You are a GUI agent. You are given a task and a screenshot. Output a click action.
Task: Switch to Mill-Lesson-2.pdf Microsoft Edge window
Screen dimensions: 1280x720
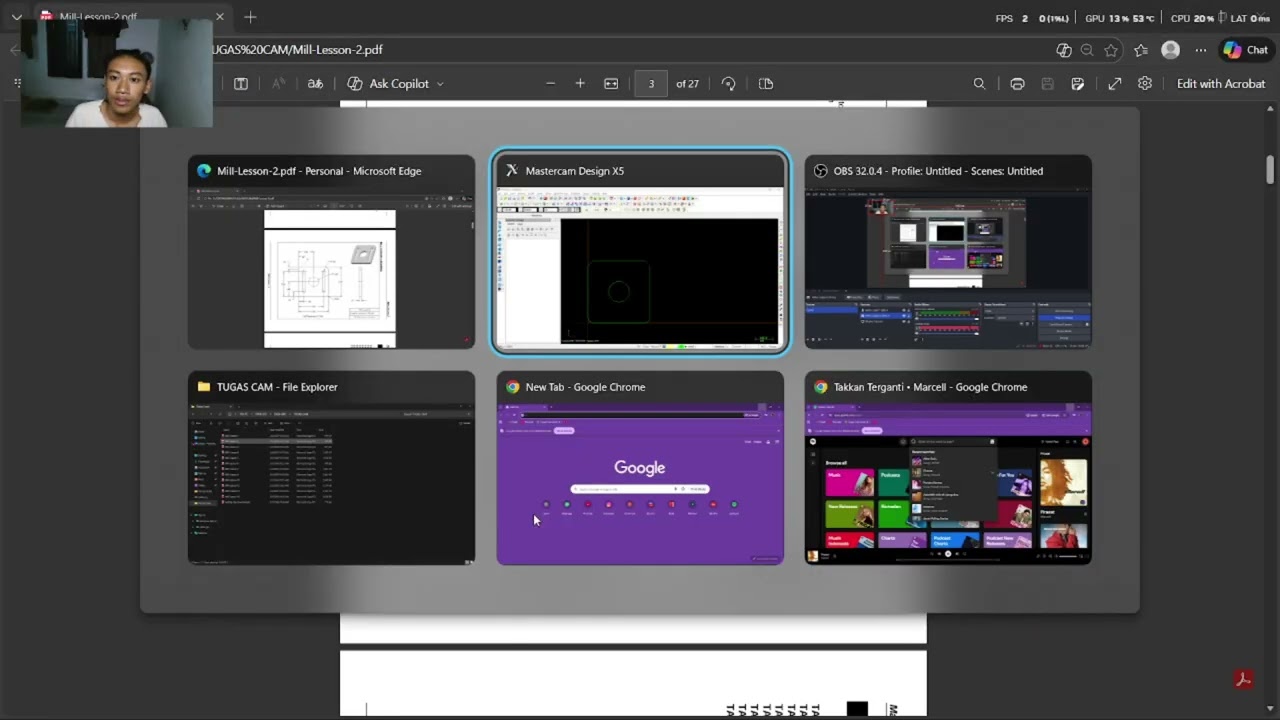(x=331, y=252)
